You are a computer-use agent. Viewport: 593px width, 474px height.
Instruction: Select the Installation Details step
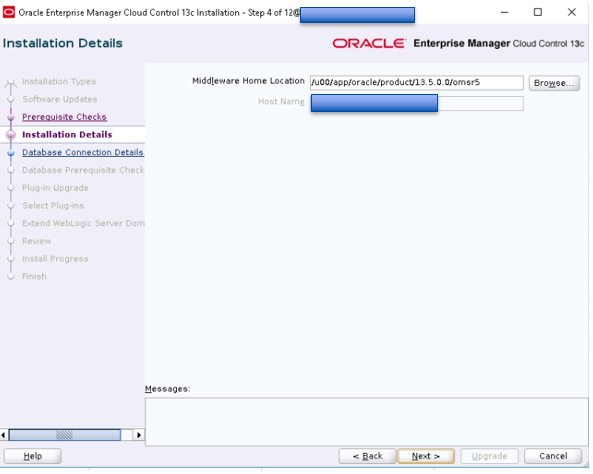67,135
